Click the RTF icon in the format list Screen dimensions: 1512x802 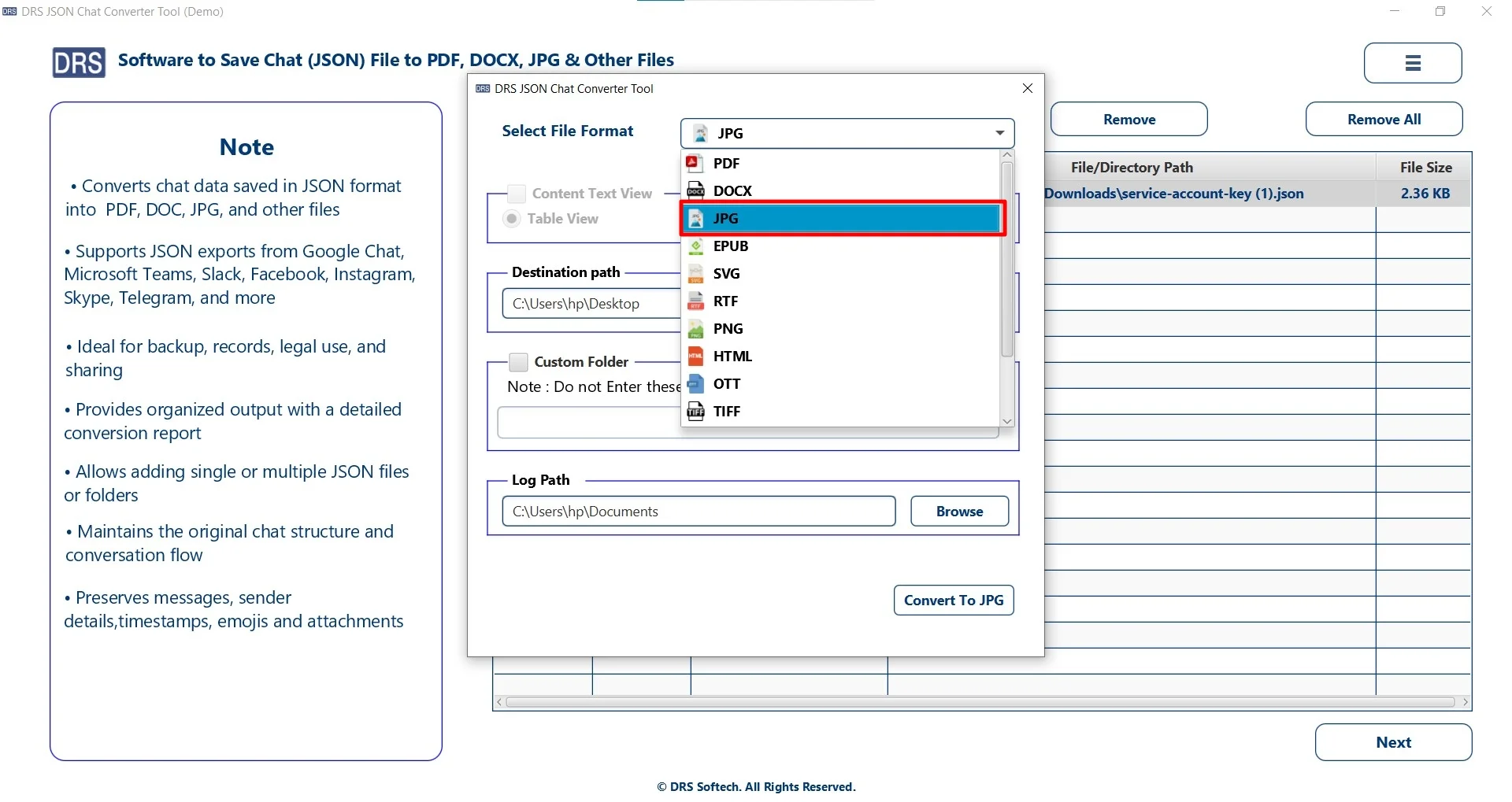[x=695, y=301]
